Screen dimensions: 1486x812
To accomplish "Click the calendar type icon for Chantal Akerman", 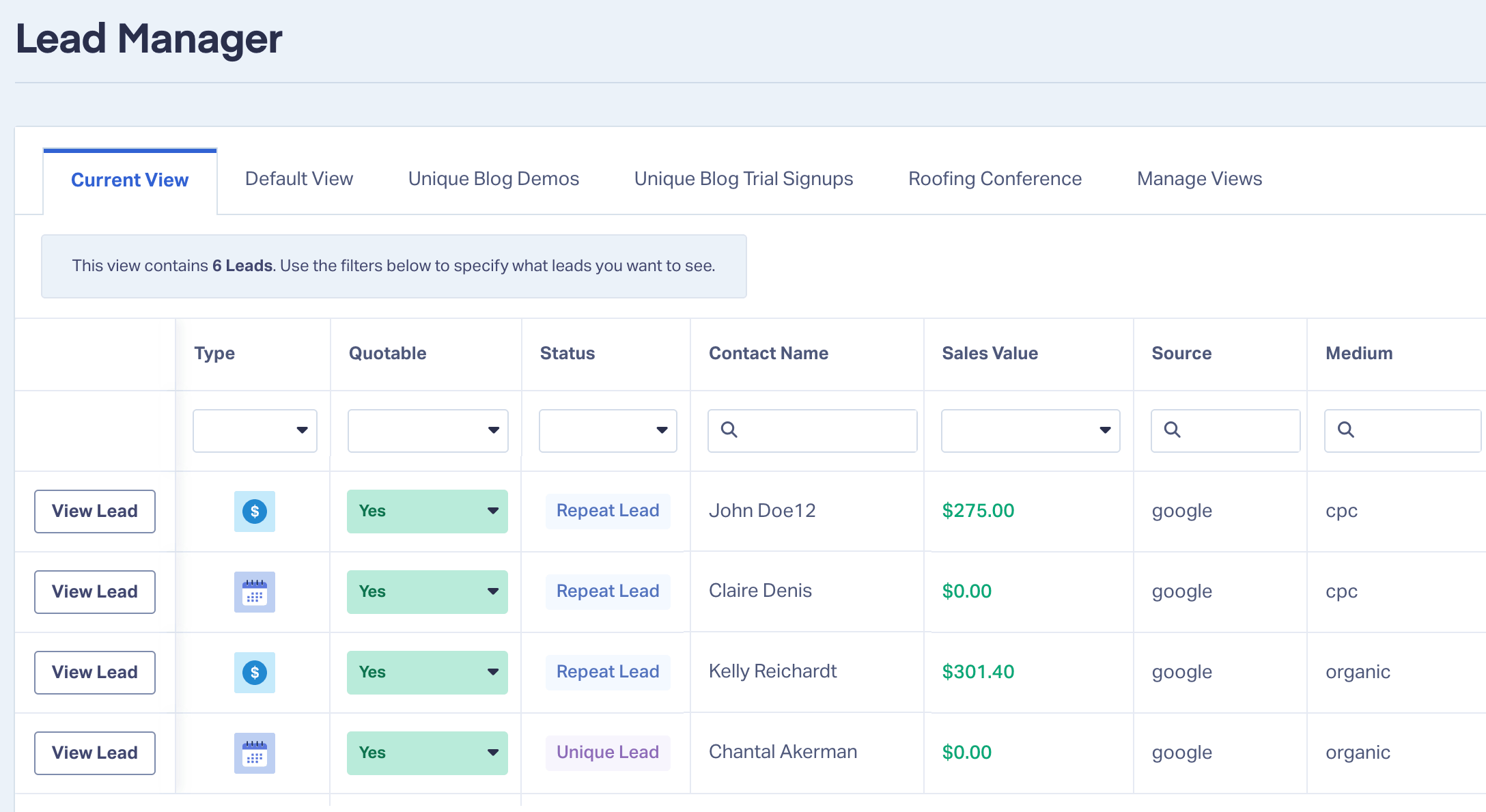I will coord(254,753).
